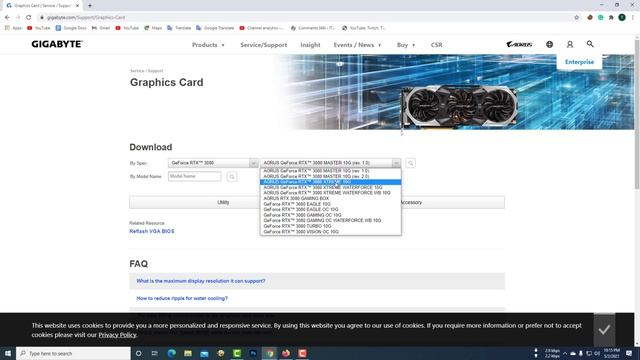Select AORUS RTX 3080 XTREME WATERFORCE WB 10G

pyautogui.click(x=331, y=193)
